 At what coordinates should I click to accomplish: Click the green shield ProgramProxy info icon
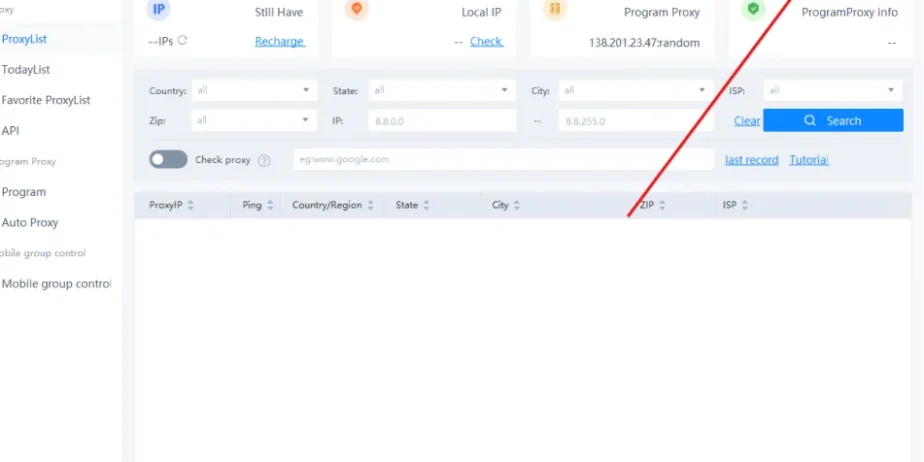[753, 9]
